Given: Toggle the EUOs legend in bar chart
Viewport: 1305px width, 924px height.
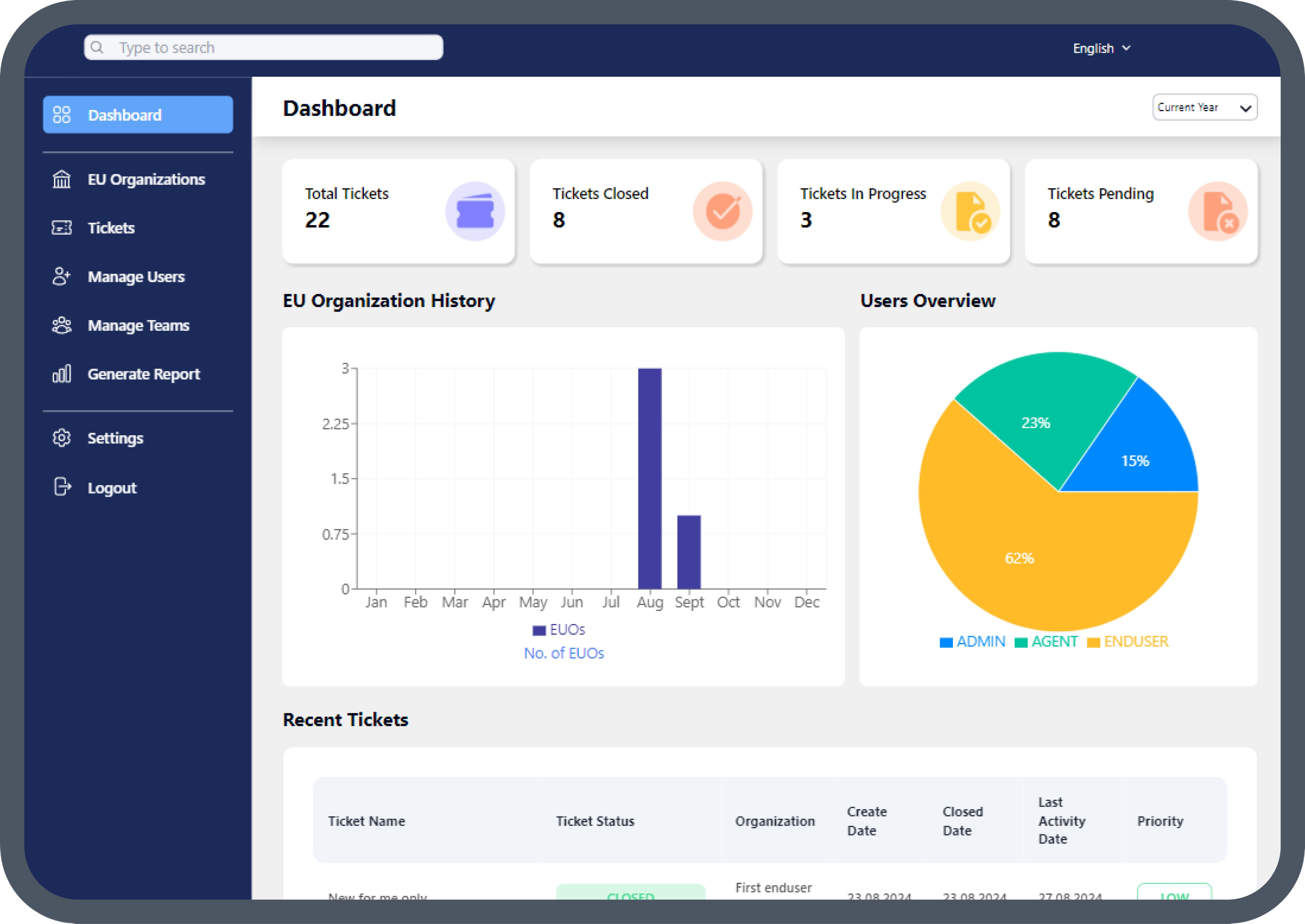Looking at the screenshot, I should pos(559,629).
